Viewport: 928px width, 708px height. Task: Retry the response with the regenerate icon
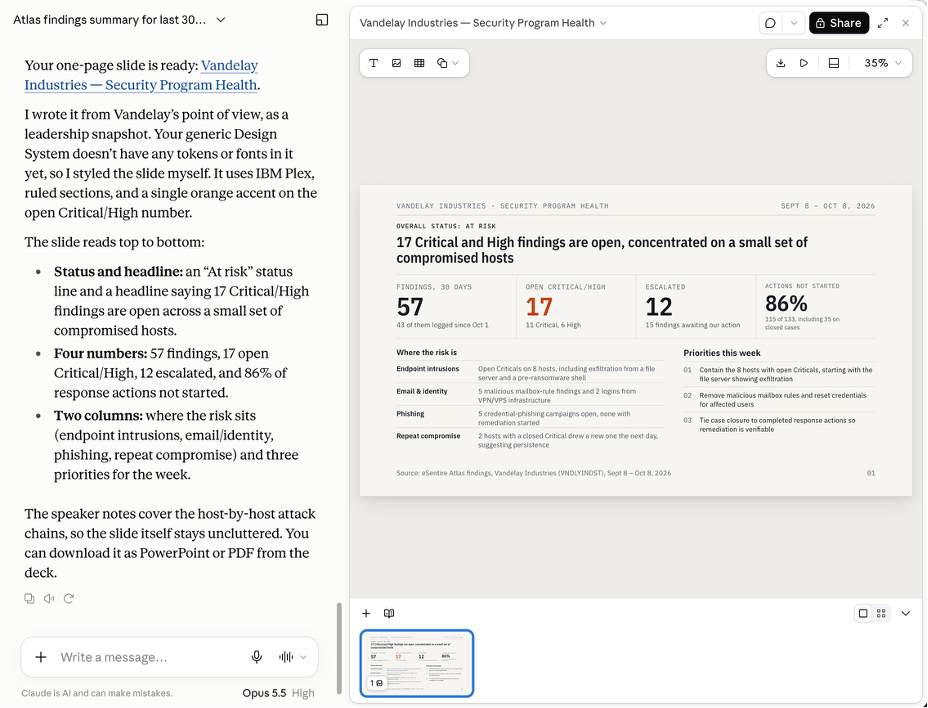pos(69,598)
